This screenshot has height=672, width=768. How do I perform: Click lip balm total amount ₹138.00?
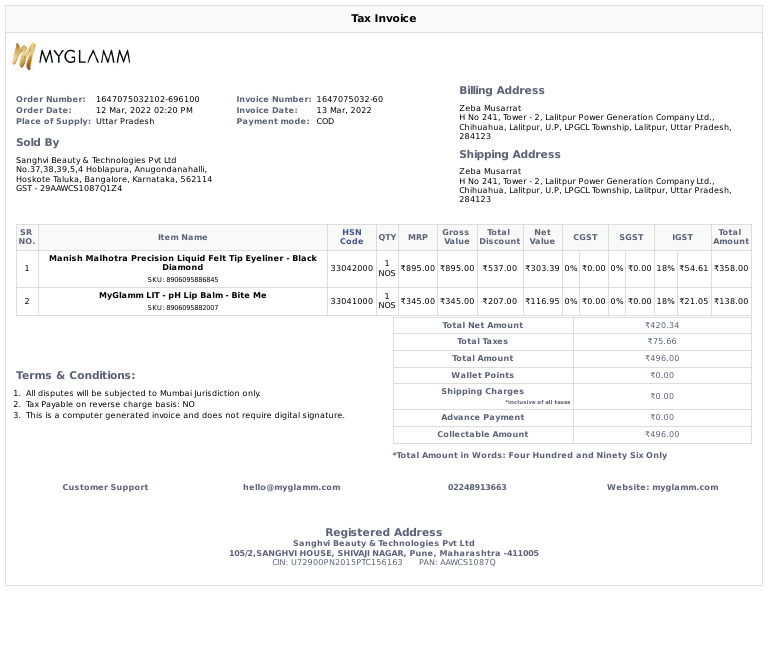731,301
